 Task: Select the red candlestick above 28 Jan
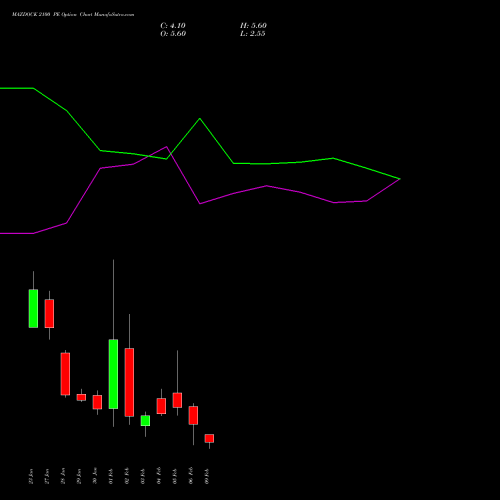(x=65, y=374)
